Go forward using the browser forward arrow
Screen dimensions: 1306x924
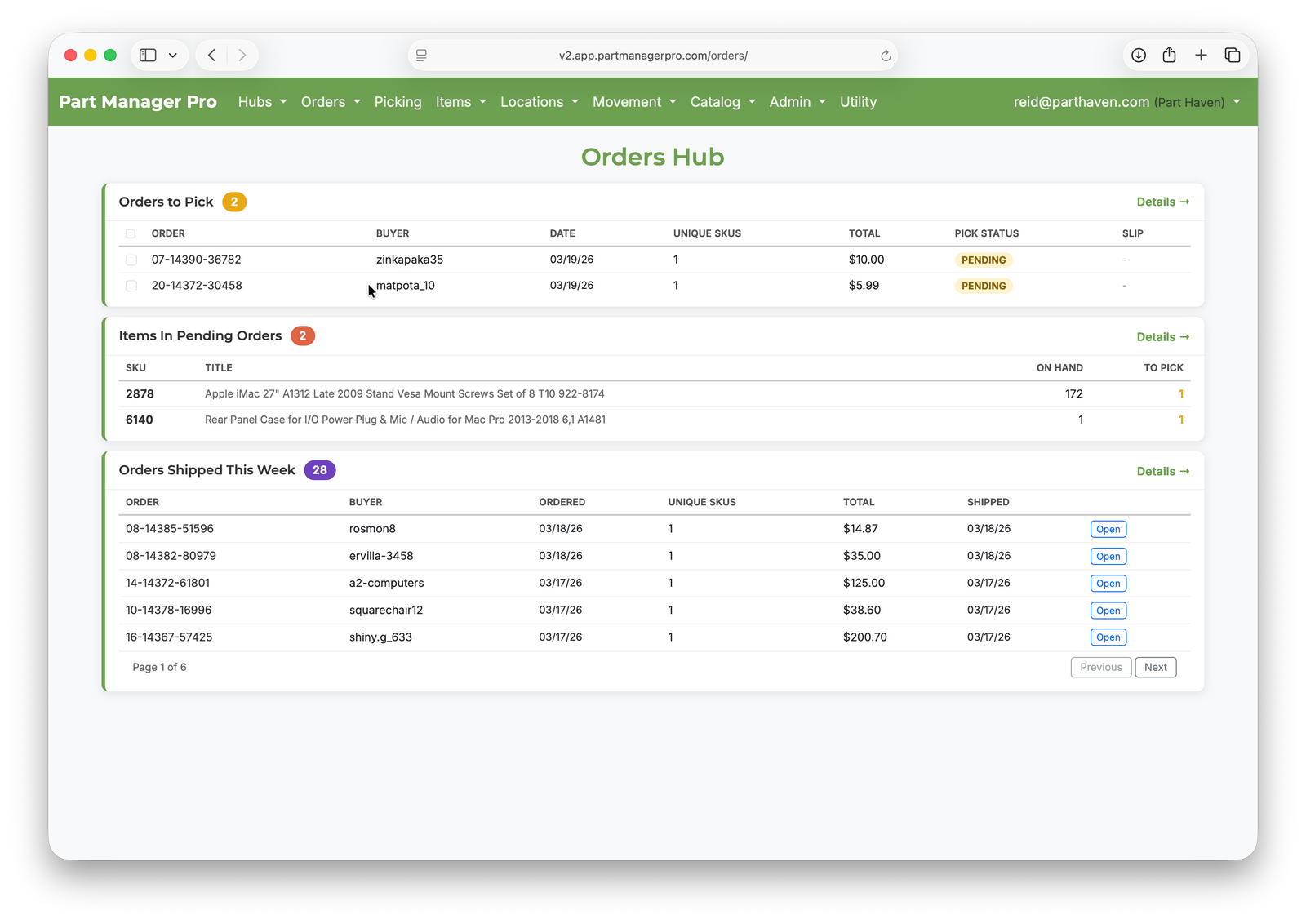click(242, 56)
